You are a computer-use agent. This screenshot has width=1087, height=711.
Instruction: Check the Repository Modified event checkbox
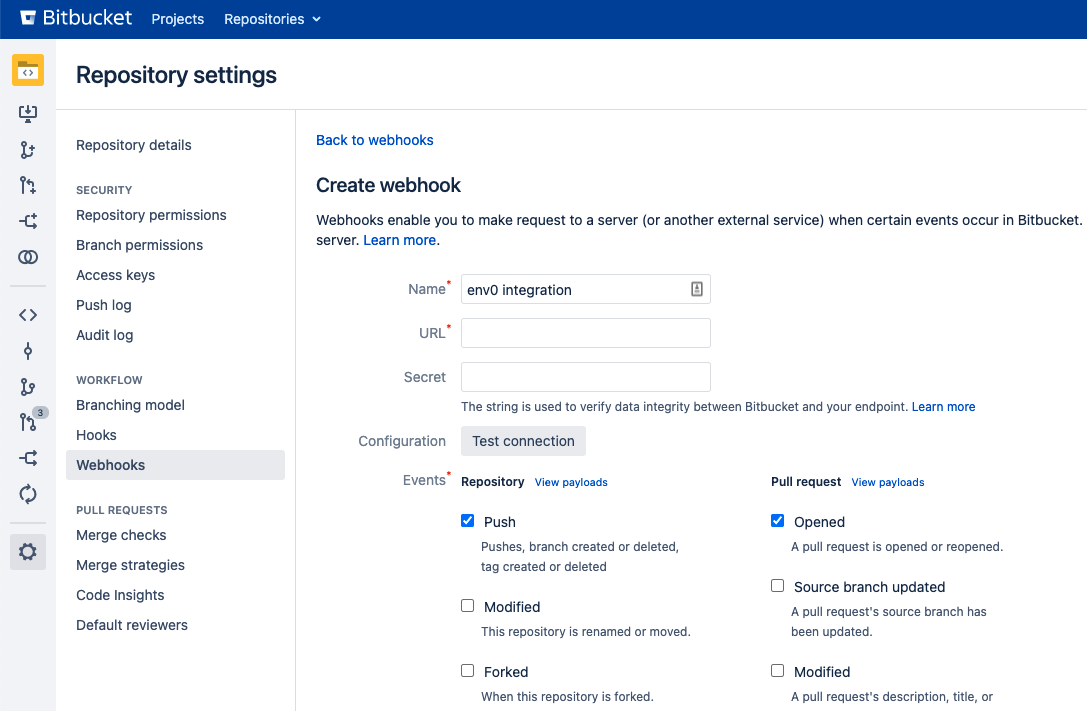click(x=468, y=606)
